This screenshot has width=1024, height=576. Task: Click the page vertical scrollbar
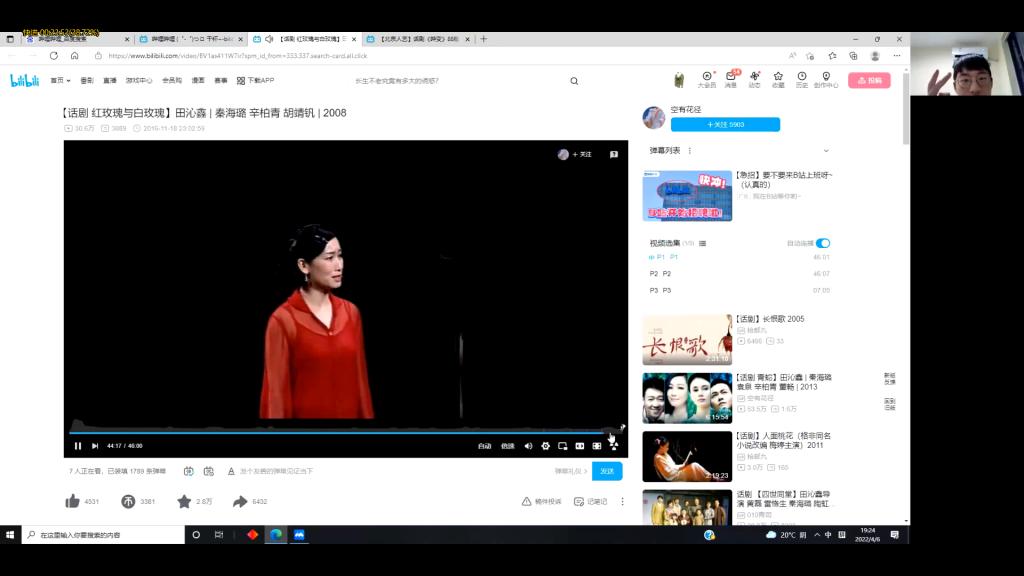pos(906,111)
